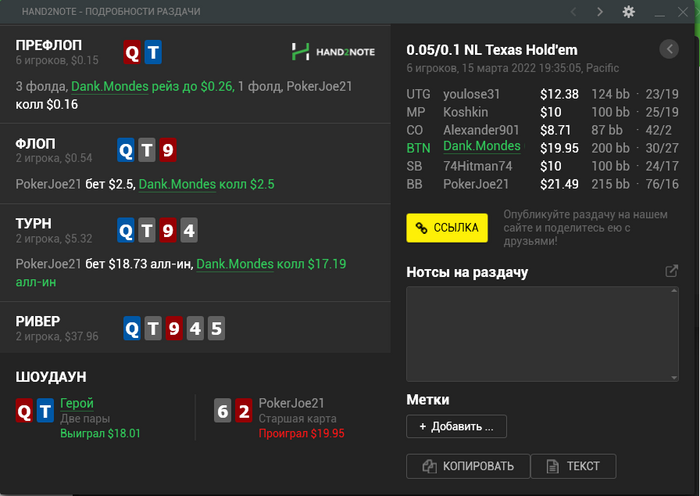Click scroll up arrow in notes box
The width and height of the screenshot is (700, 496).
click(674, 291)
